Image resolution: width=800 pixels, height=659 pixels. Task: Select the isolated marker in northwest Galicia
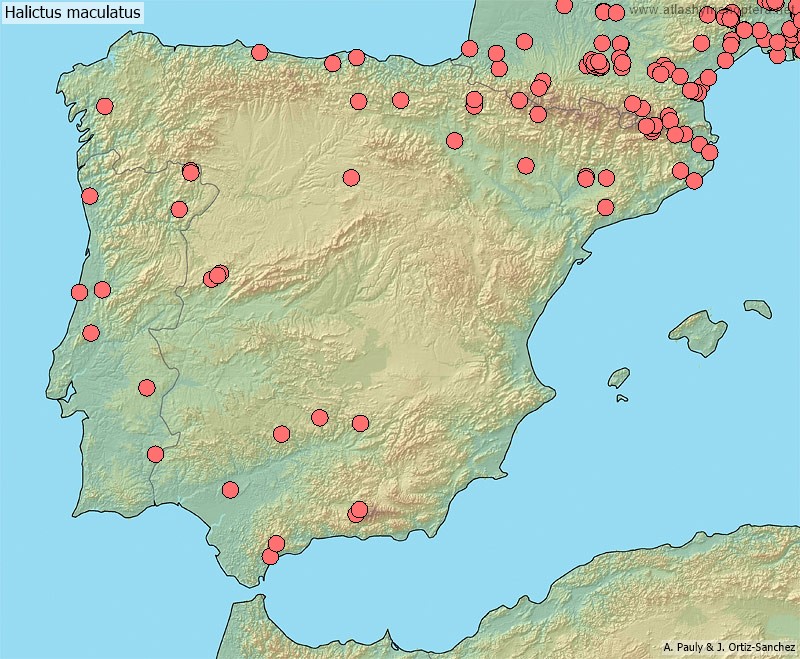pos(104,106)
